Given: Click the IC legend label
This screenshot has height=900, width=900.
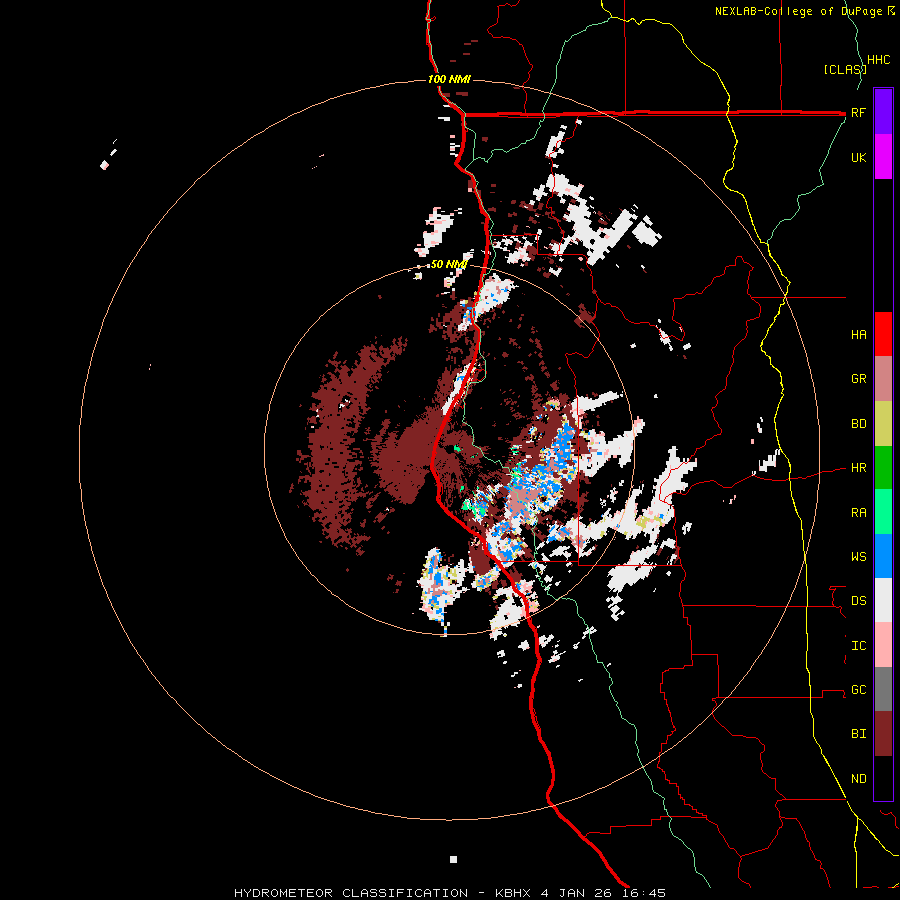Looking at the screenshot, I should [x=858, y=646].
